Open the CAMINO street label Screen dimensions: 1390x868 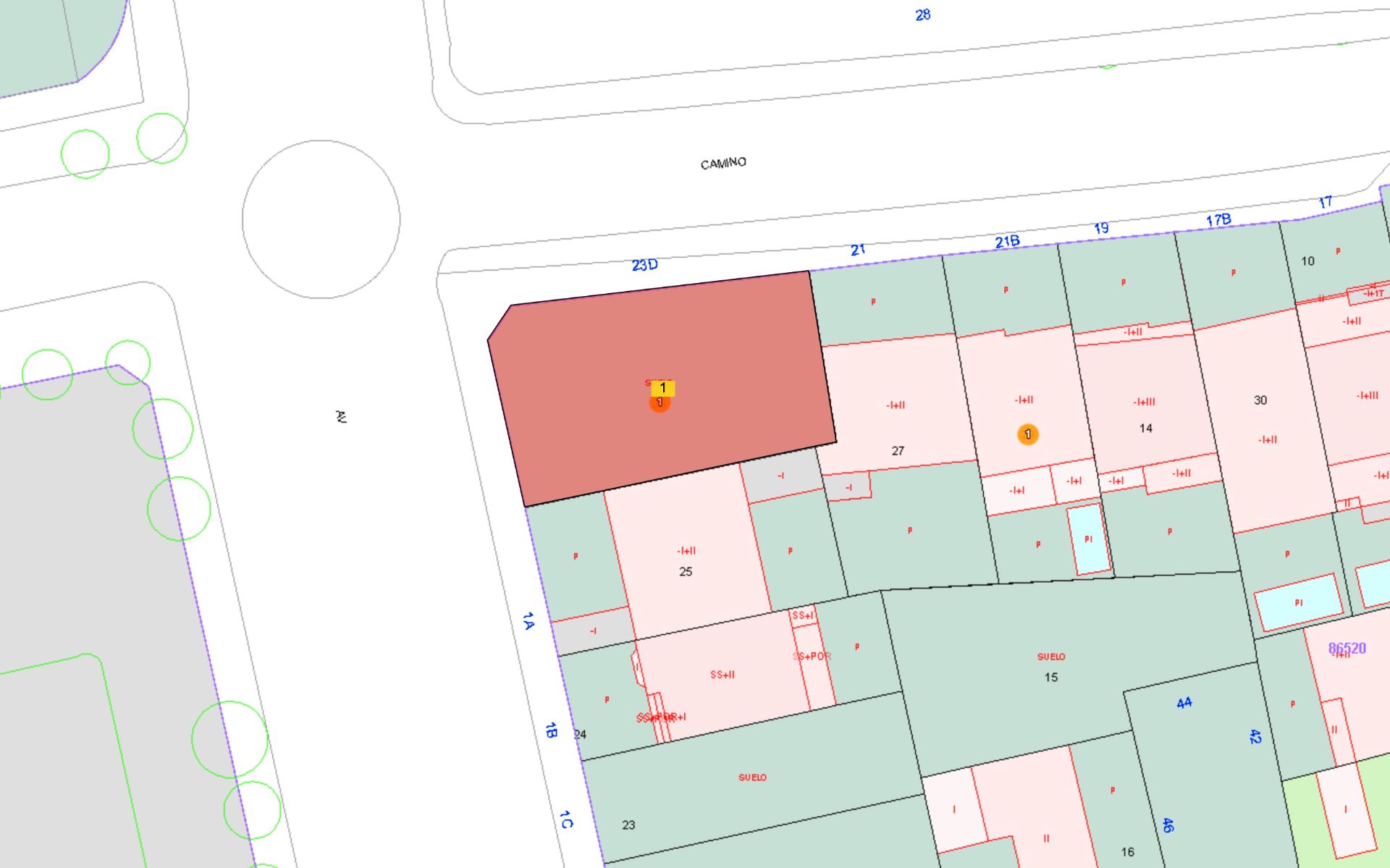click(723, 162)
